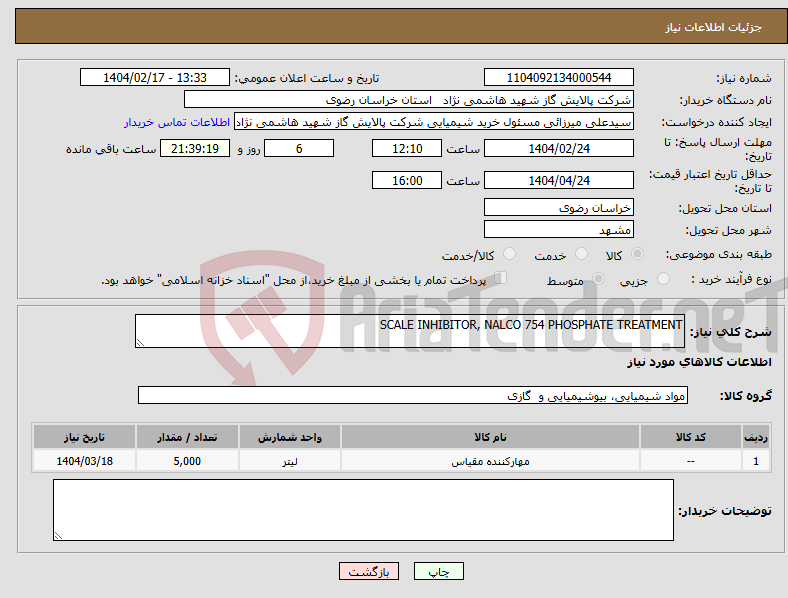Screen dimensions: 788x598
Task: Click the نام کالا column header
Action: coord(490,437)
